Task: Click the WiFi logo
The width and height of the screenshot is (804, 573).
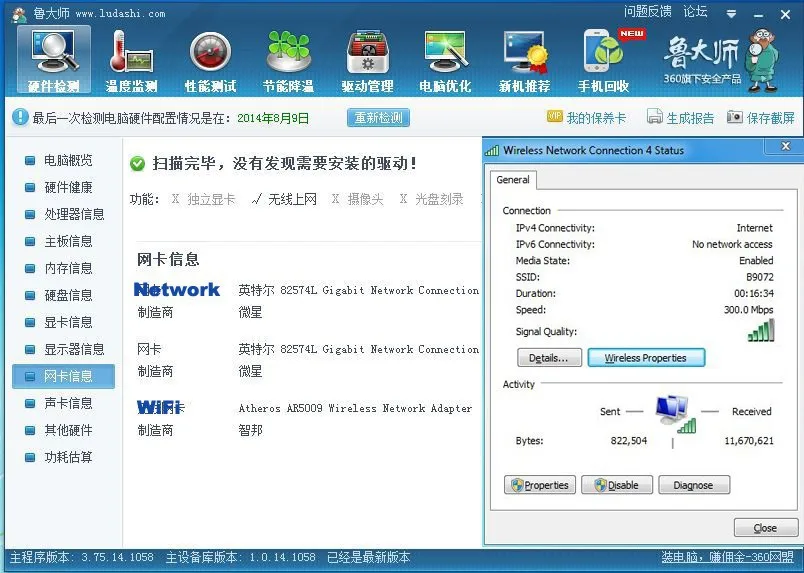Action: pyautogui.click(x=160, y=407)
